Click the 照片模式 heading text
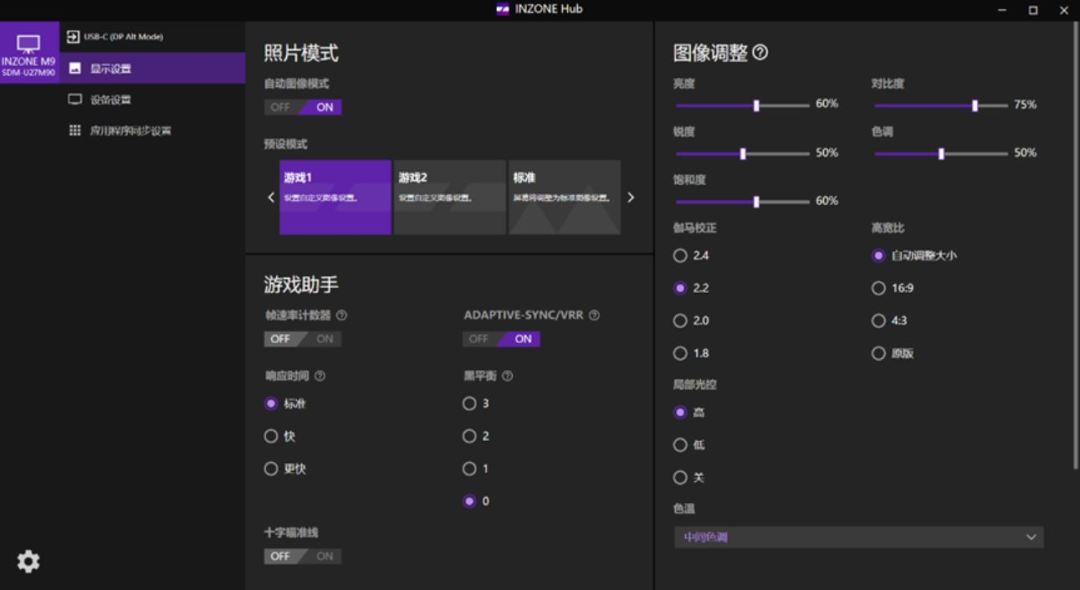The height and width of the screenshot is (590, 1080). coord(301,53)
